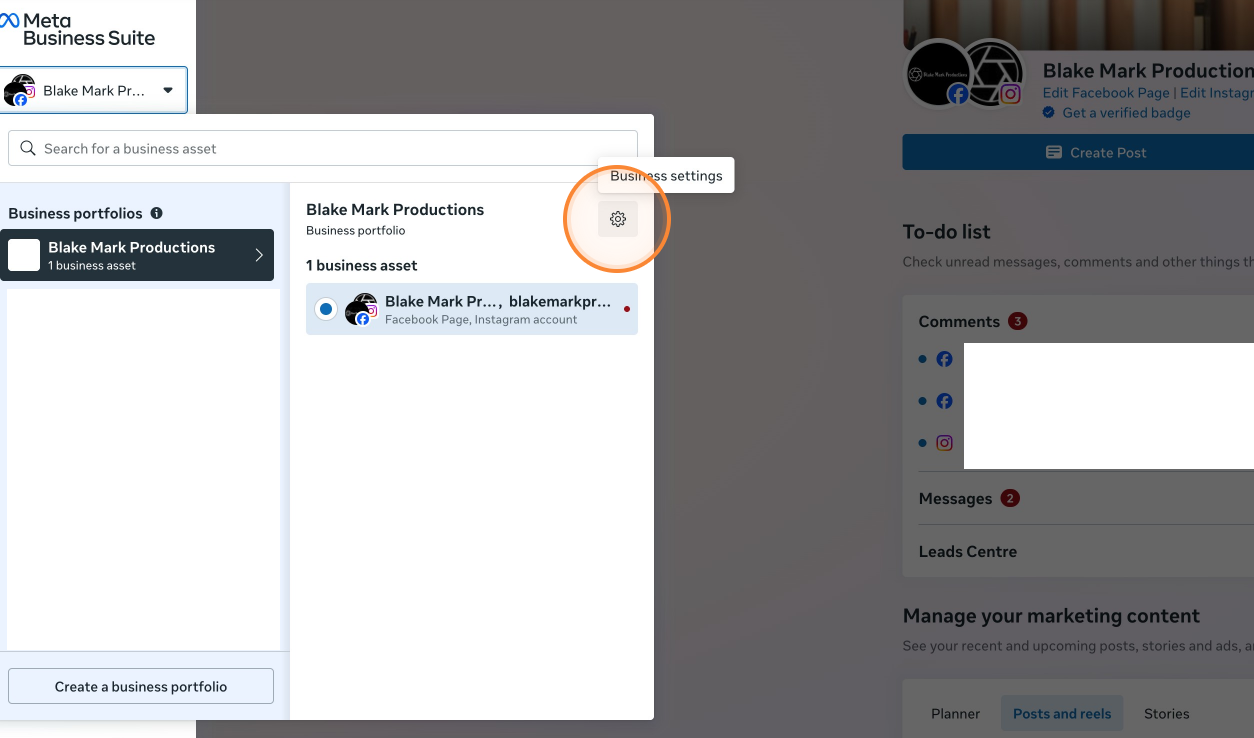1254x738 pixels.
Task: Expand Blake Mark Productions portfolio chevron
Action: (x=259, y=255)
